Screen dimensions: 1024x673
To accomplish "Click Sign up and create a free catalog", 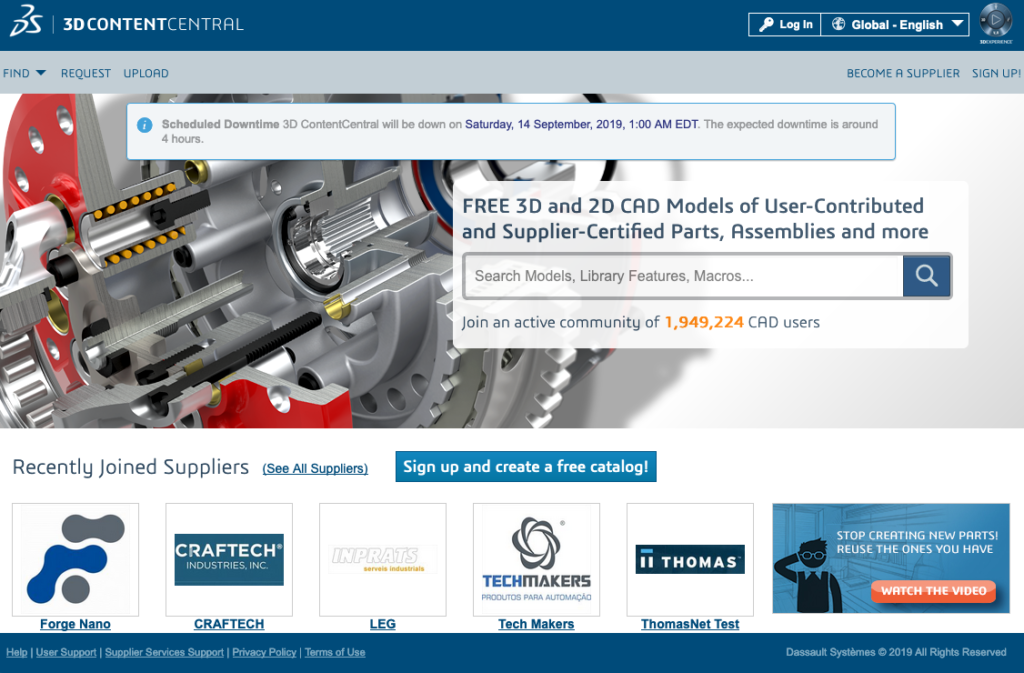I will tap(525, 467).
